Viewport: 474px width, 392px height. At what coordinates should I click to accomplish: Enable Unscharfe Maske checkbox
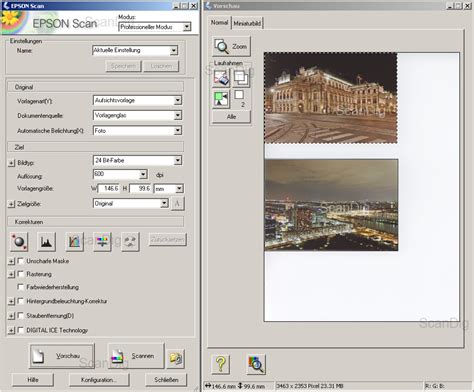(x=21, y=261)
